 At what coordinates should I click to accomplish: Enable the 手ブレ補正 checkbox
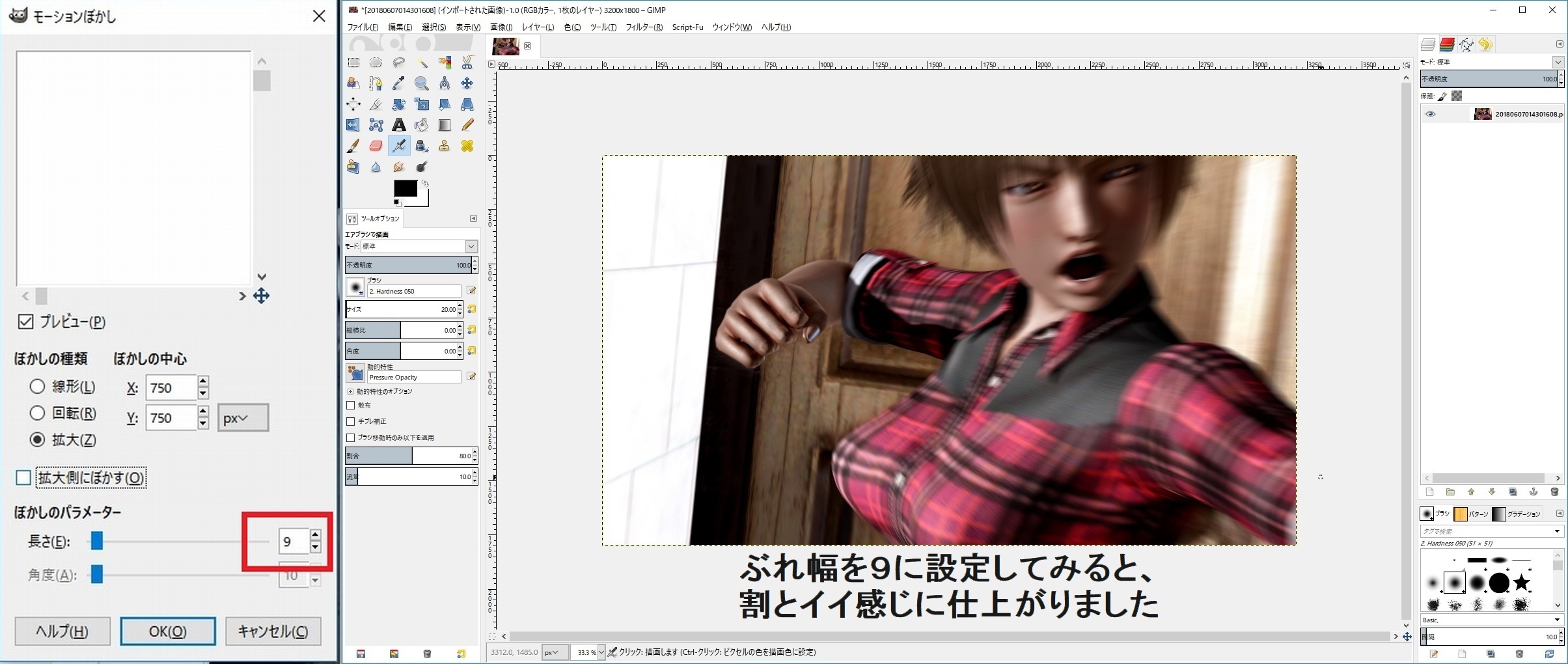pyautogui.click(x=351, y=421)
